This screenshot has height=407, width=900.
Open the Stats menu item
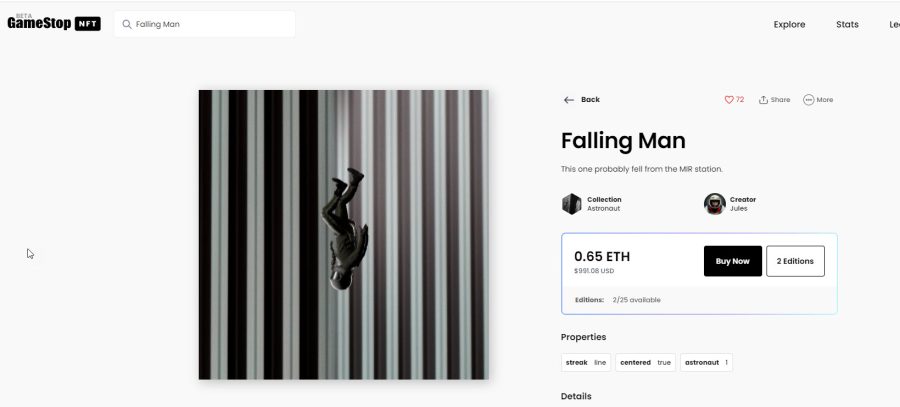(847, 25)
